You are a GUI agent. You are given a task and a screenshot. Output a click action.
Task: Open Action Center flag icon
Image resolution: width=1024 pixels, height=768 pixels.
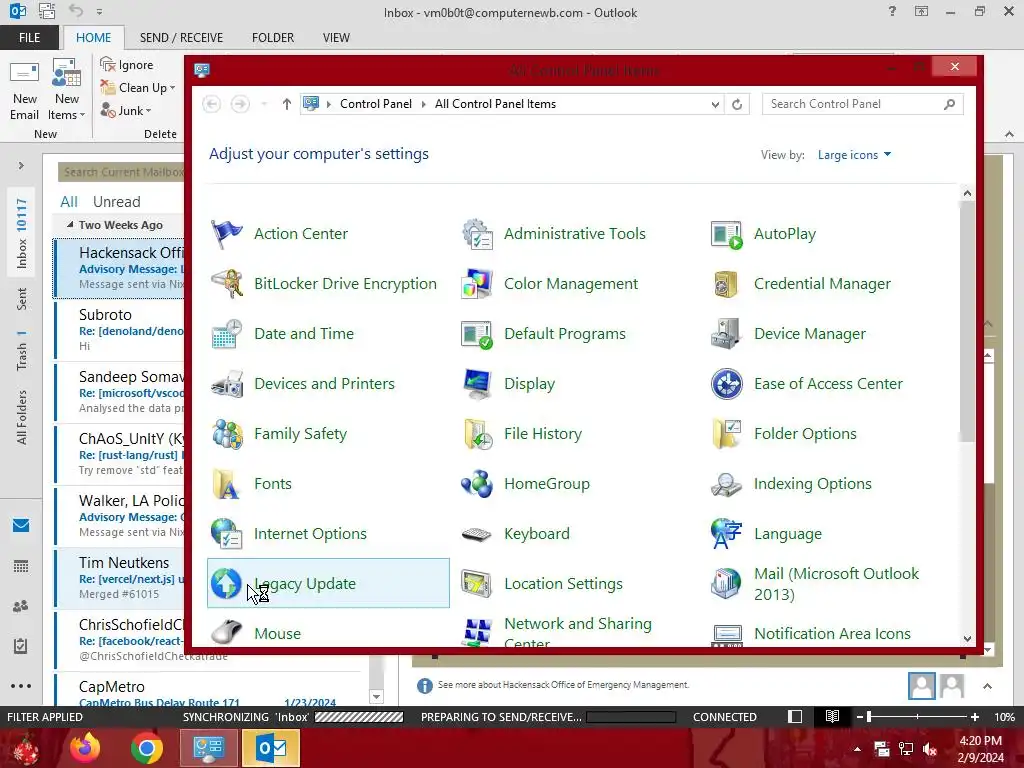227,234
